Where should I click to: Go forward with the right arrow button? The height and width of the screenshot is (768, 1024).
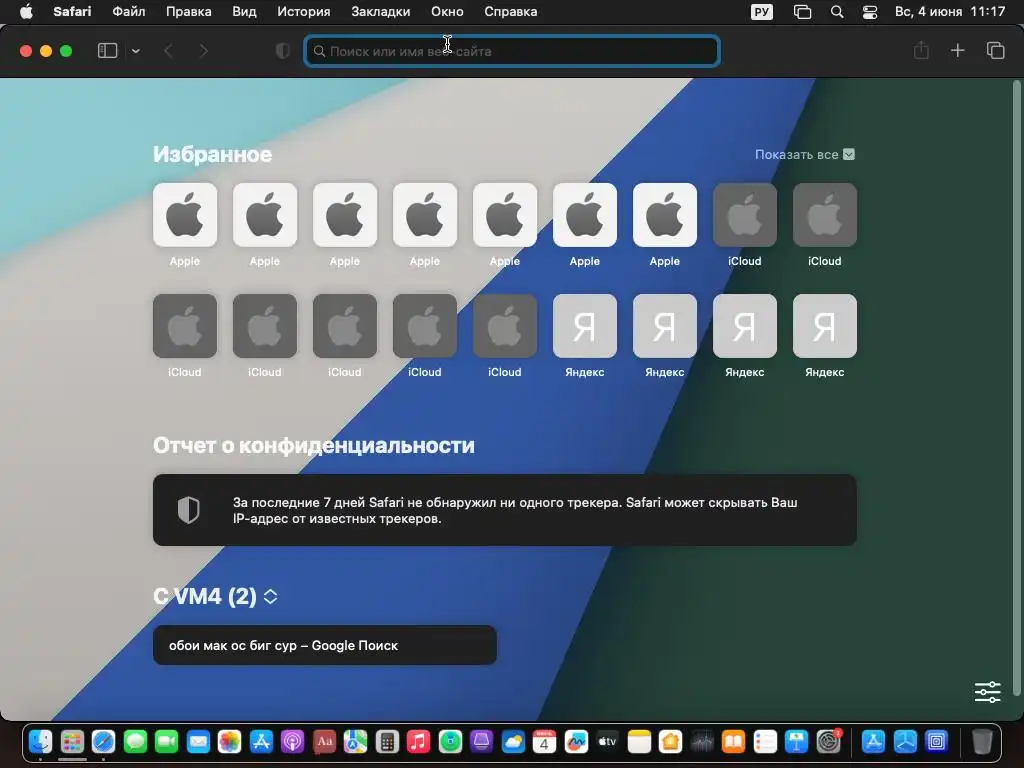pos(204,51)
